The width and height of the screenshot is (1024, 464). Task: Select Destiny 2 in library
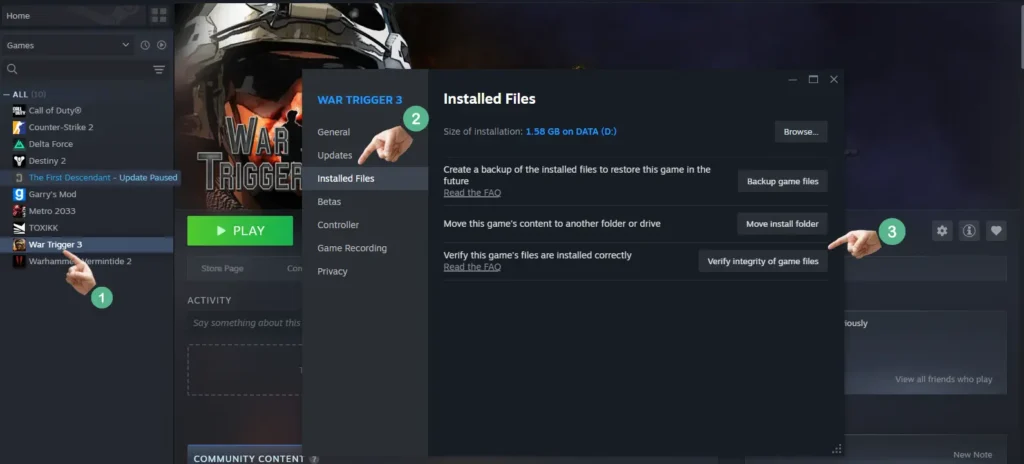(x=47, y=161)
